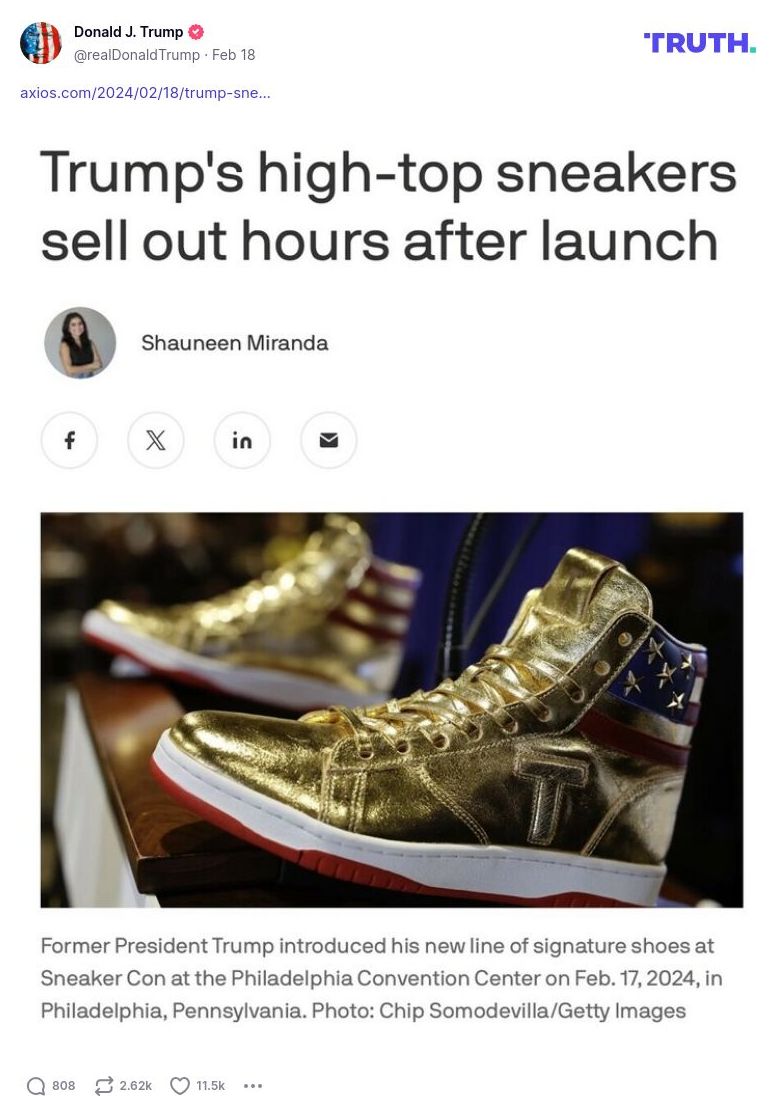Image resolution: width=777 pixels, height=1116 pixels.
Task: Click the article headline about sneakers
Action: pos(388,206)
